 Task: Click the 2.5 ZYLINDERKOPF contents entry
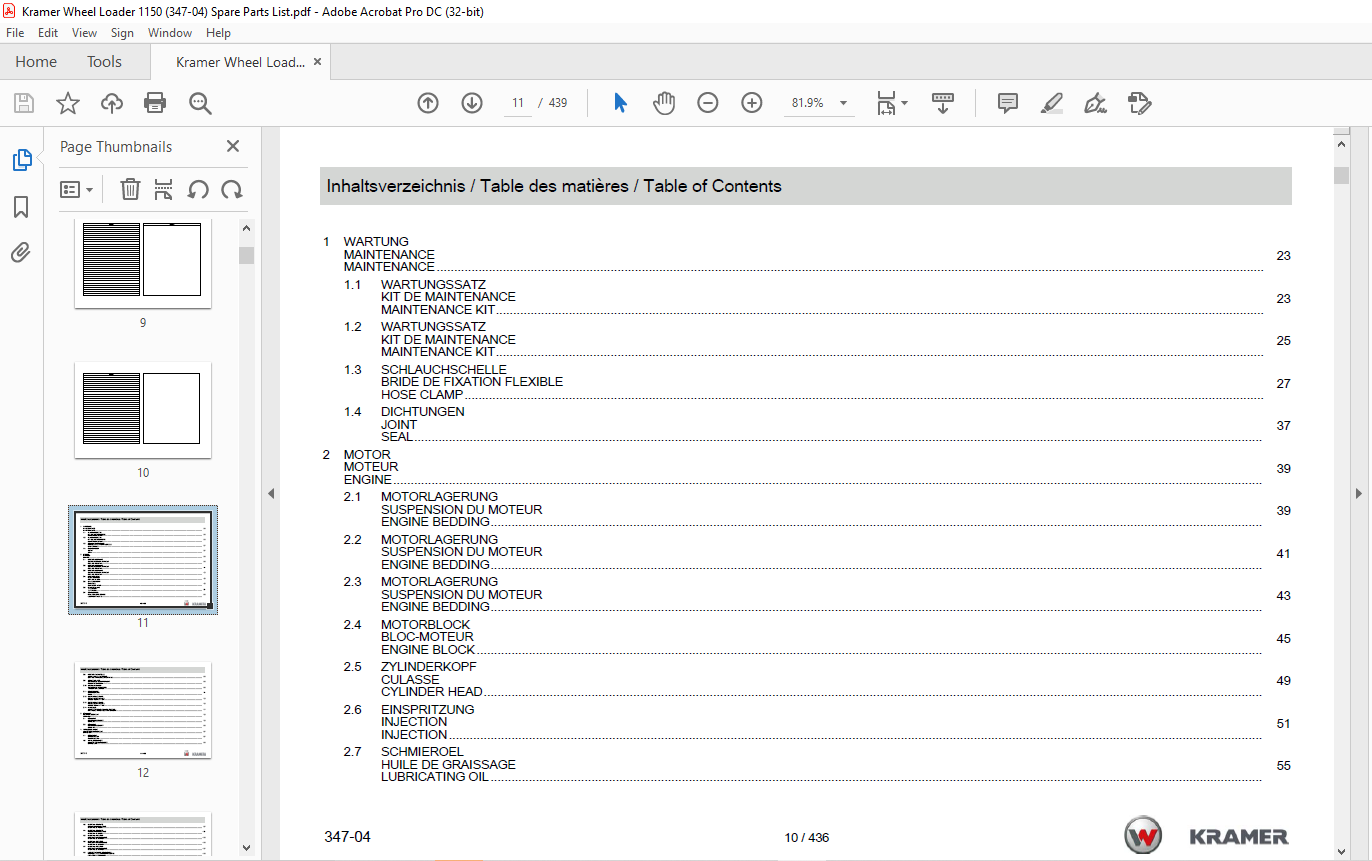pos(817,679)
